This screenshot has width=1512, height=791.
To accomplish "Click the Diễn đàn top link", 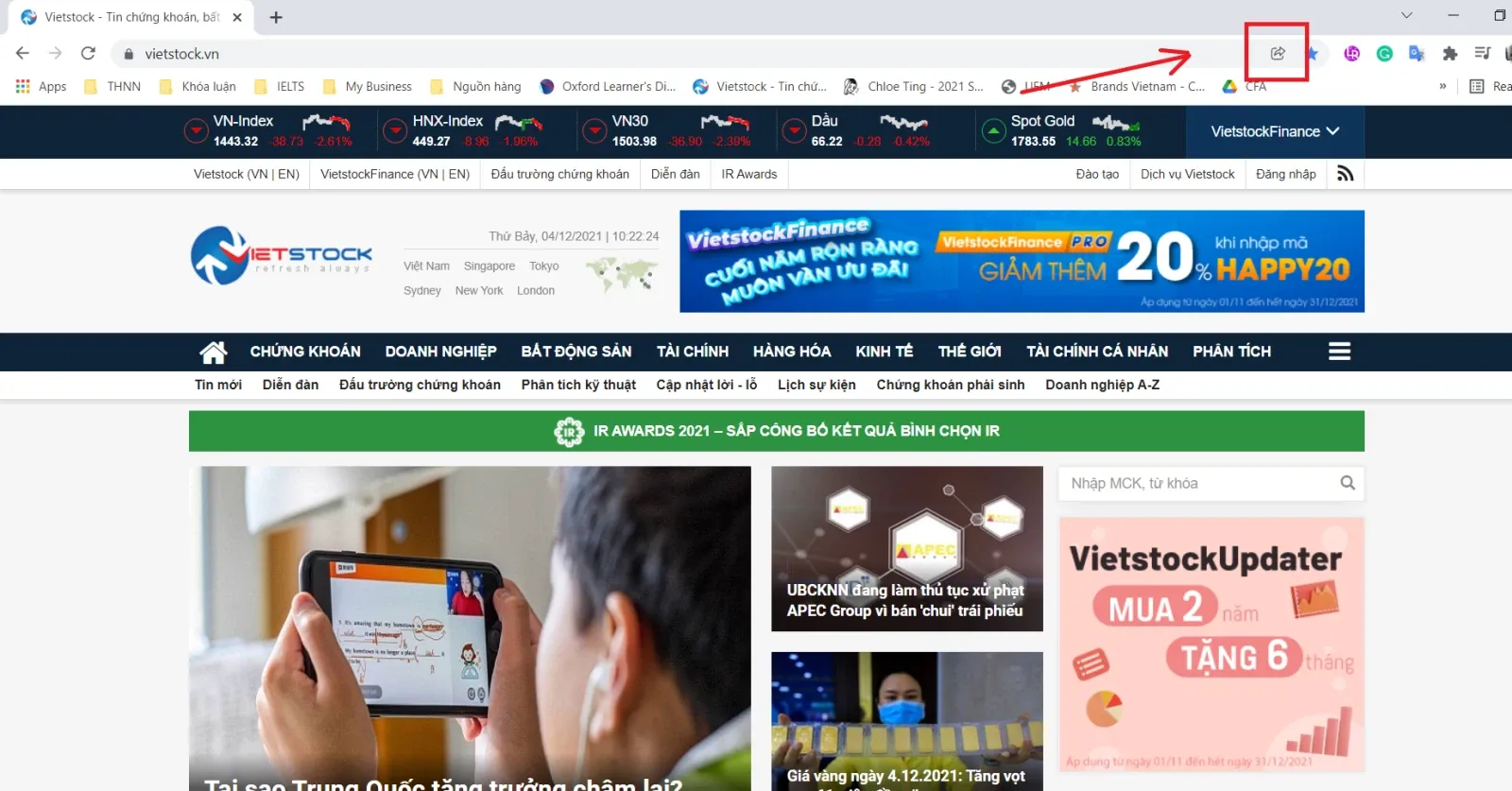I will point(676,174).
